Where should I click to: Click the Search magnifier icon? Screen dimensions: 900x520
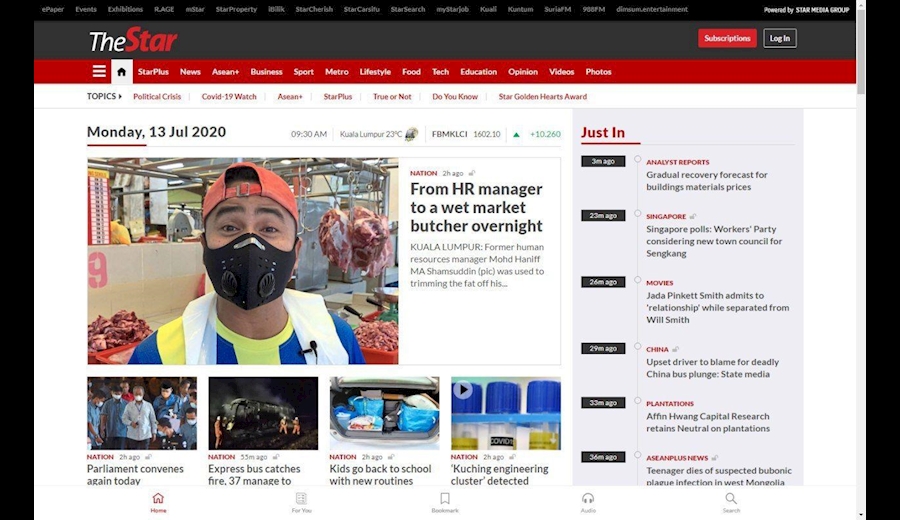click(x=731, y=499)
